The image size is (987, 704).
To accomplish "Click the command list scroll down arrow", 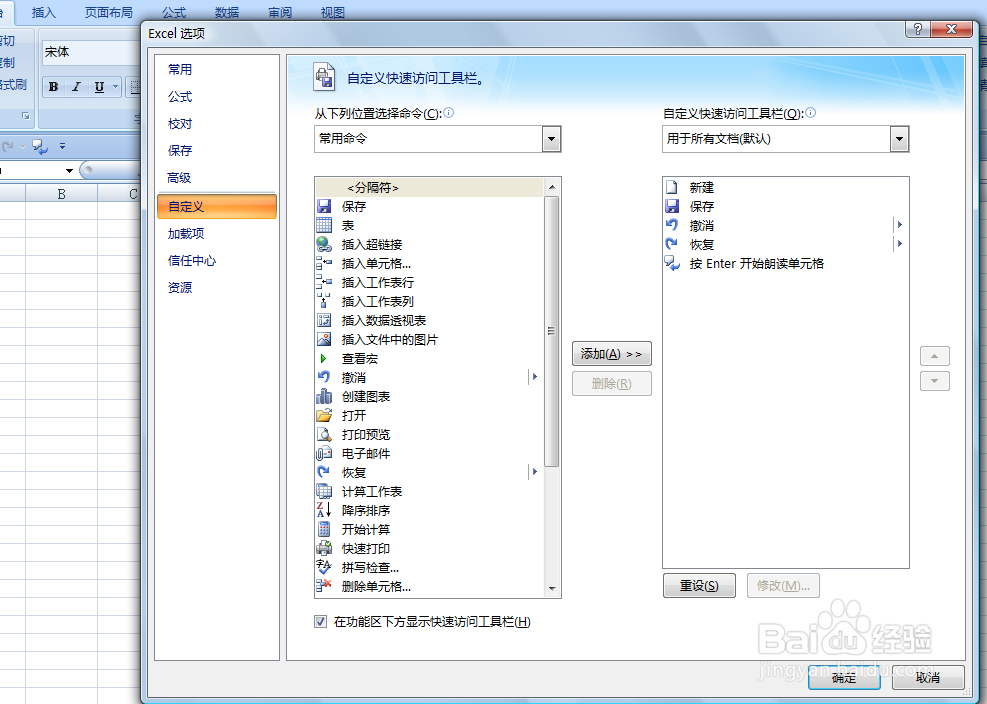I will [x=551, y=589].
